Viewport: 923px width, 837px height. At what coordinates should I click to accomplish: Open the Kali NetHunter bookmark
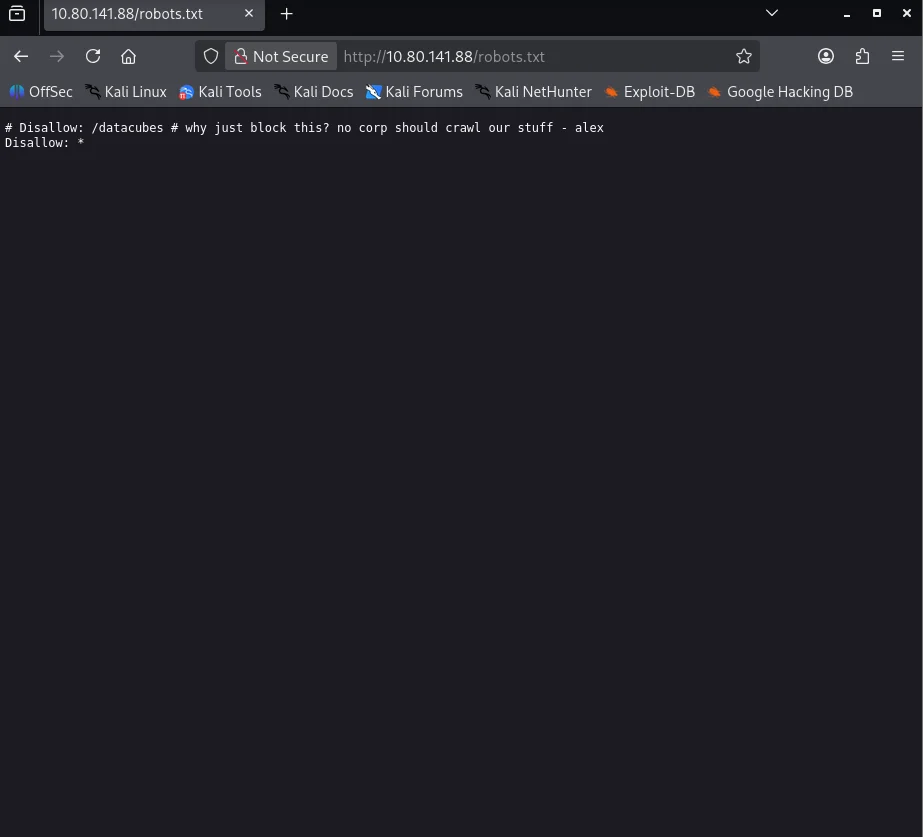click(533, 91)
